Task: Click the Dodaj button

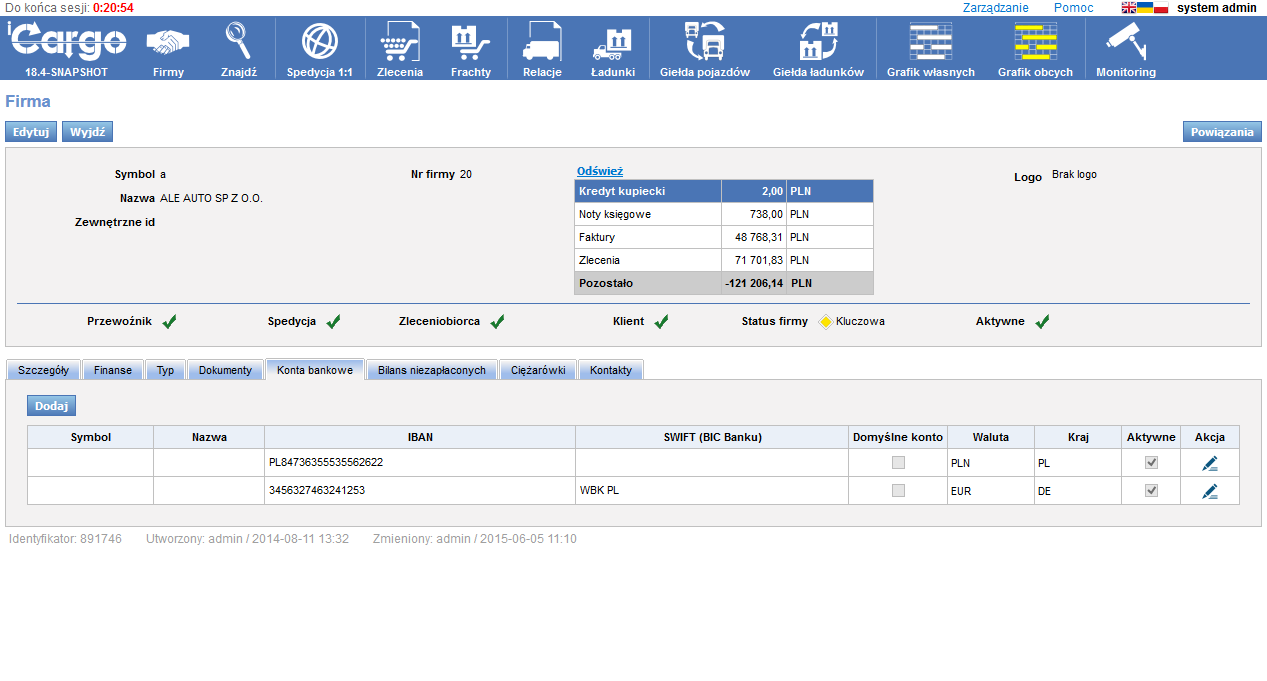Action: [x=51, y=406]
